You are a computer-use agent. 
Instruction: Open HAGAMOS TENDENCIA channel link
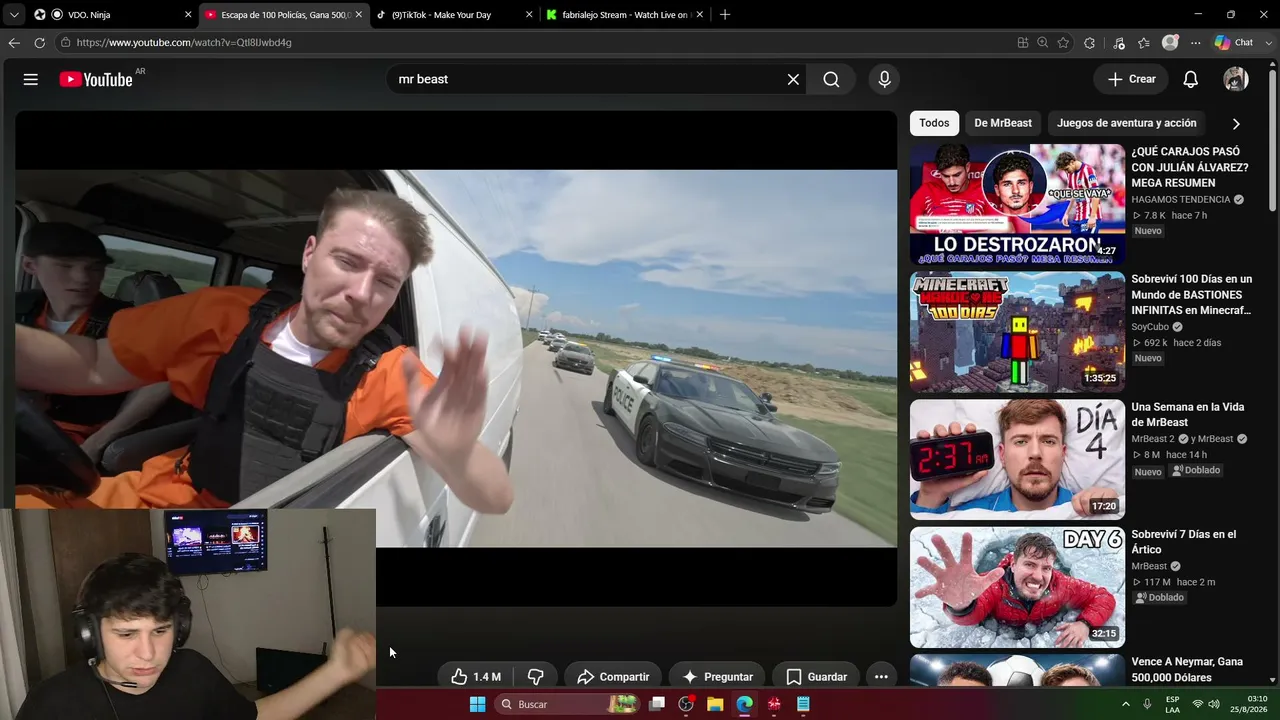point(1181,200)
